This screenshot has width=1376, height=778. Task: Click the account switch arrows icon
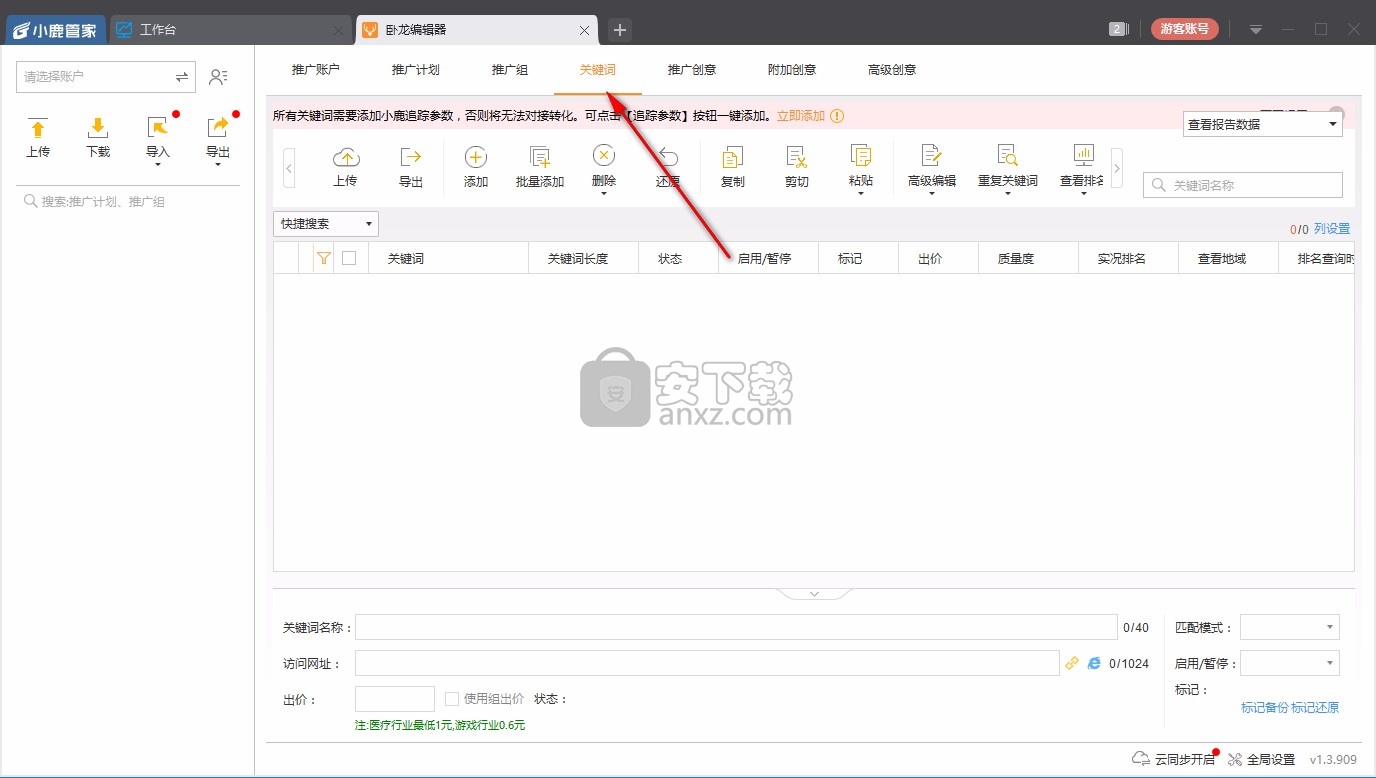pyautogui.click(x=182, y=77)
